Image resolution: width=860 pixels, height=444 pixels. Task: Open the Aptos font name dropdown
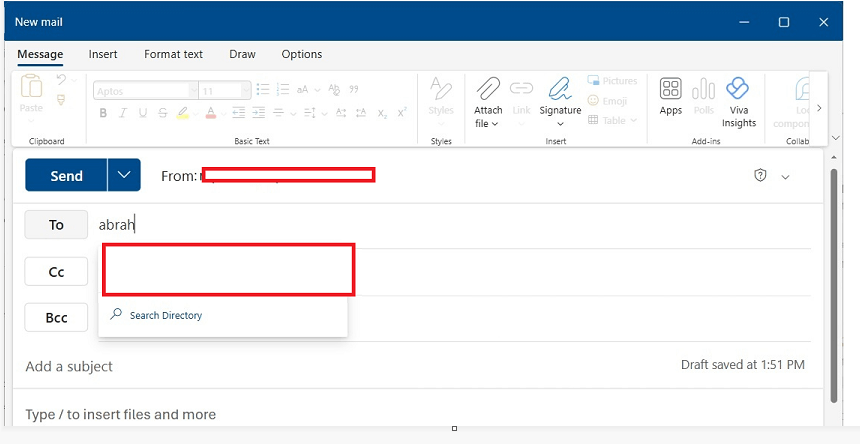point(194,90)
